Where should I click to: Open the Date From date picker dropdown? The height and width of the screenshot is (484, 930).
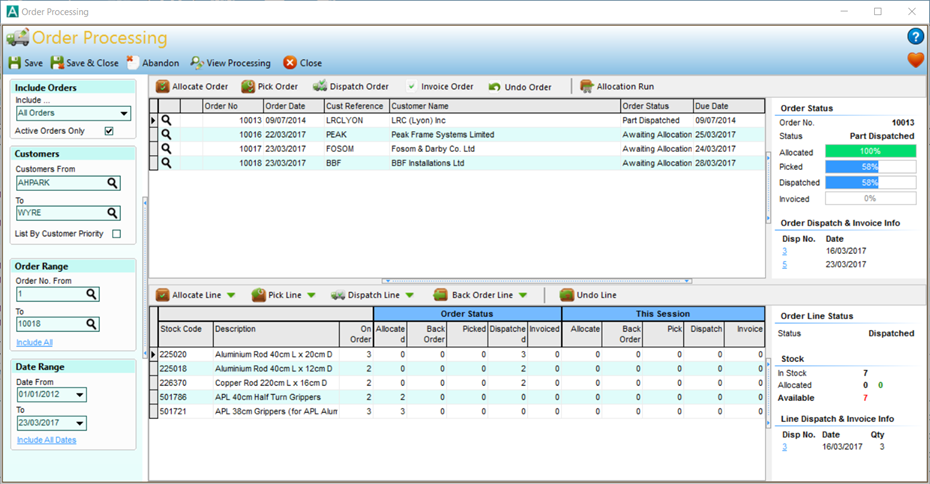click(x=80, y=394)
